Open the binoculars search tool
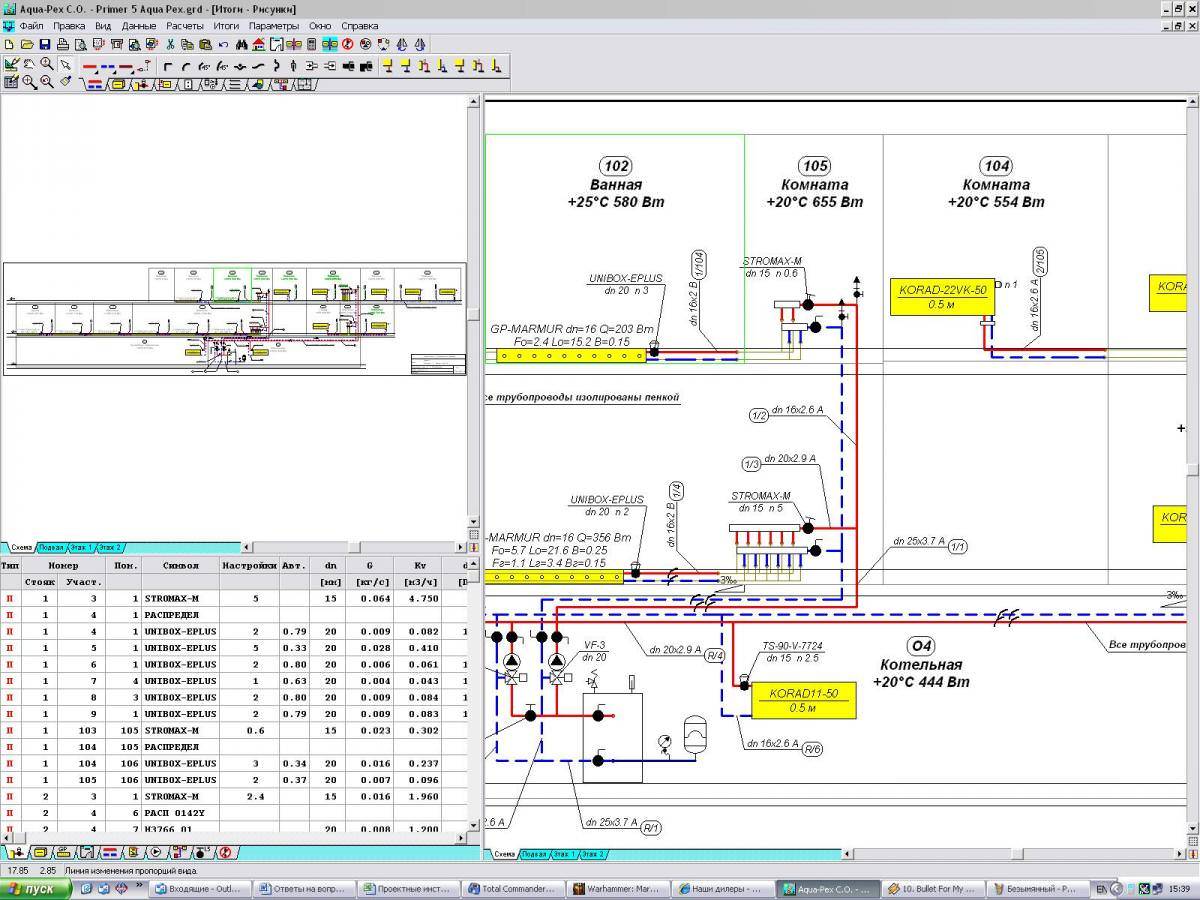 (242, 45)
